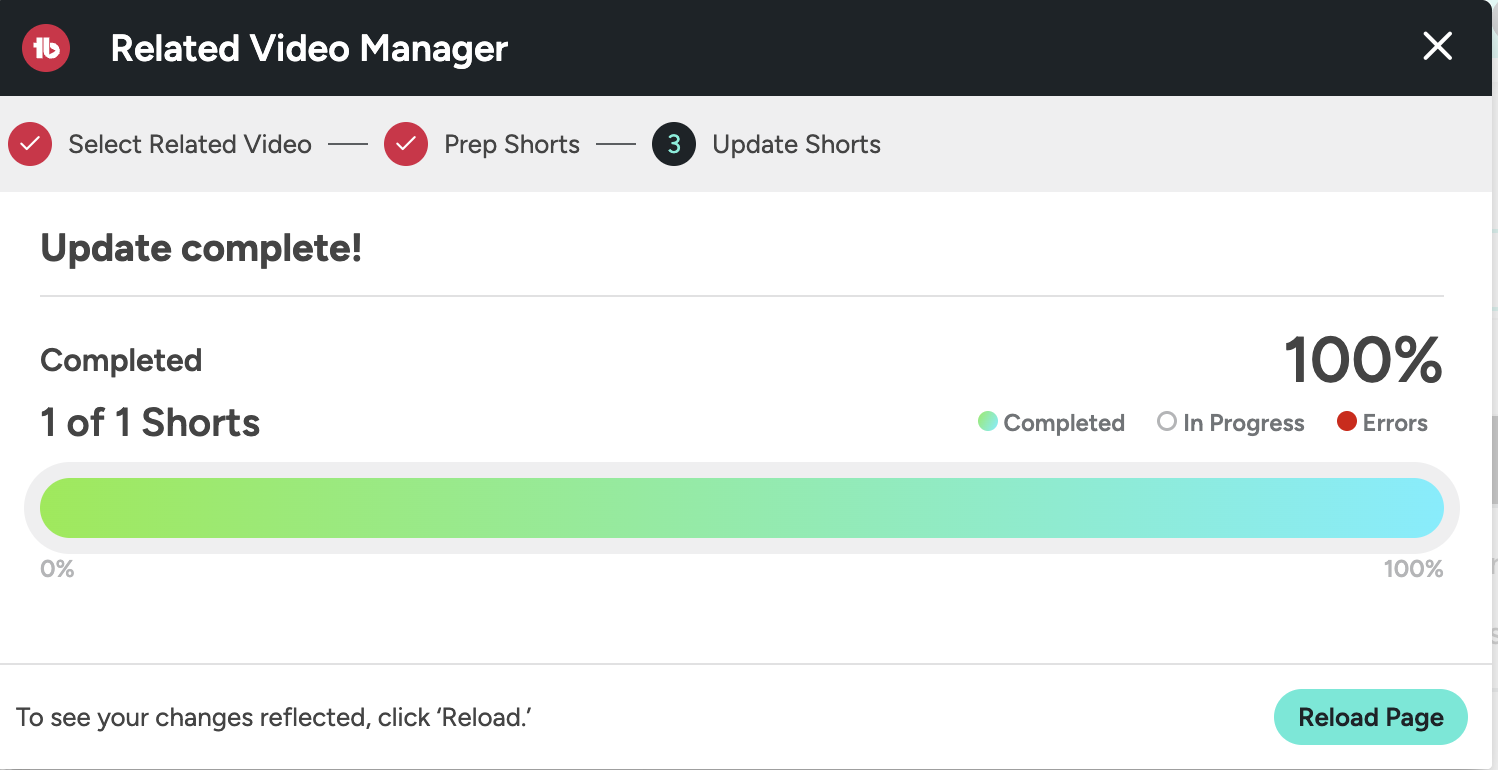This screenshot has width=1498, height=770.
Task: Click the 1 of 1 Shorts text
Action: pos(150,423)
